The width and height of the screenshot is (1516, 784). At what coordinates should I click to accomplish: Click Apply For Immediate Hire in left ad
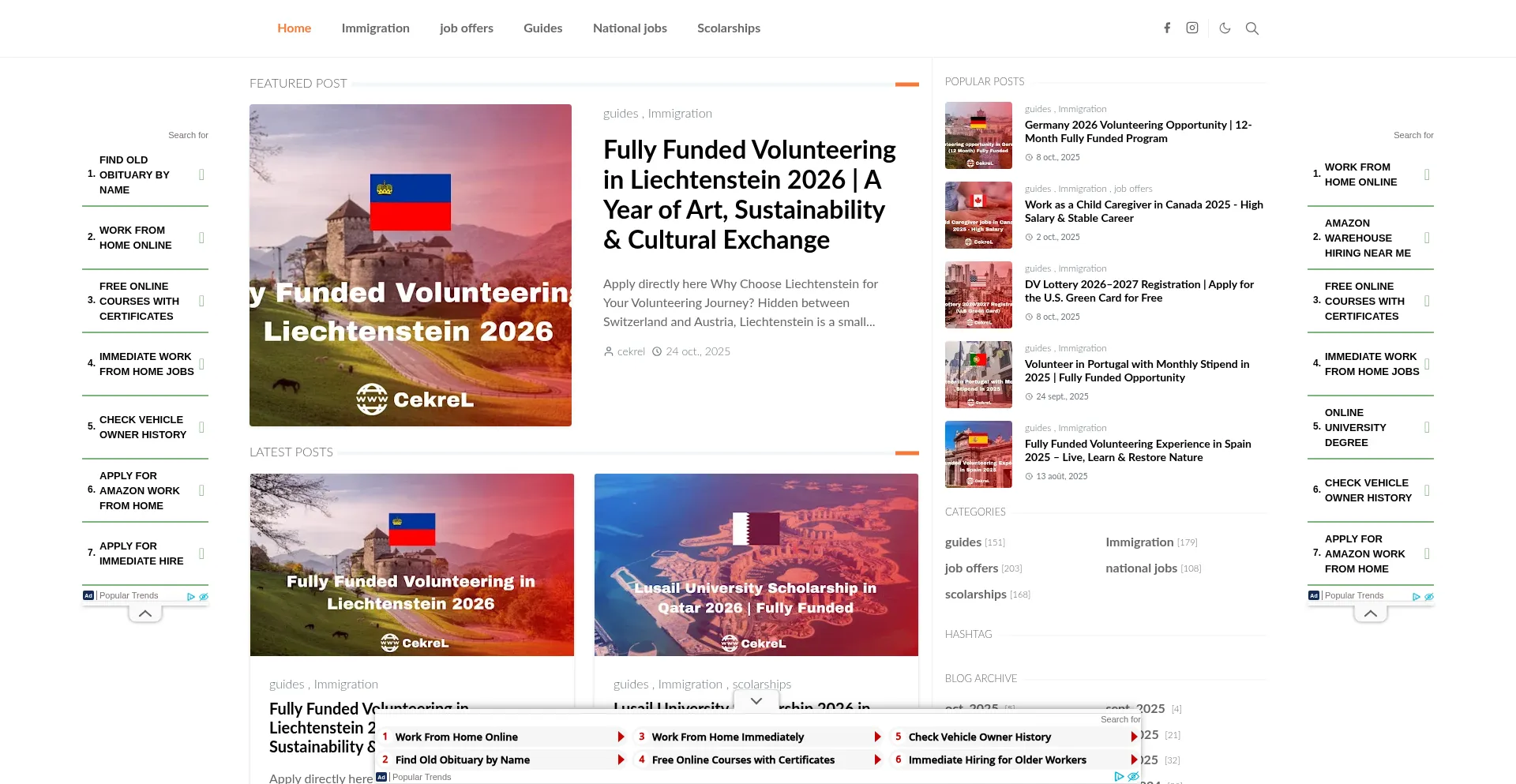point(145,553)
